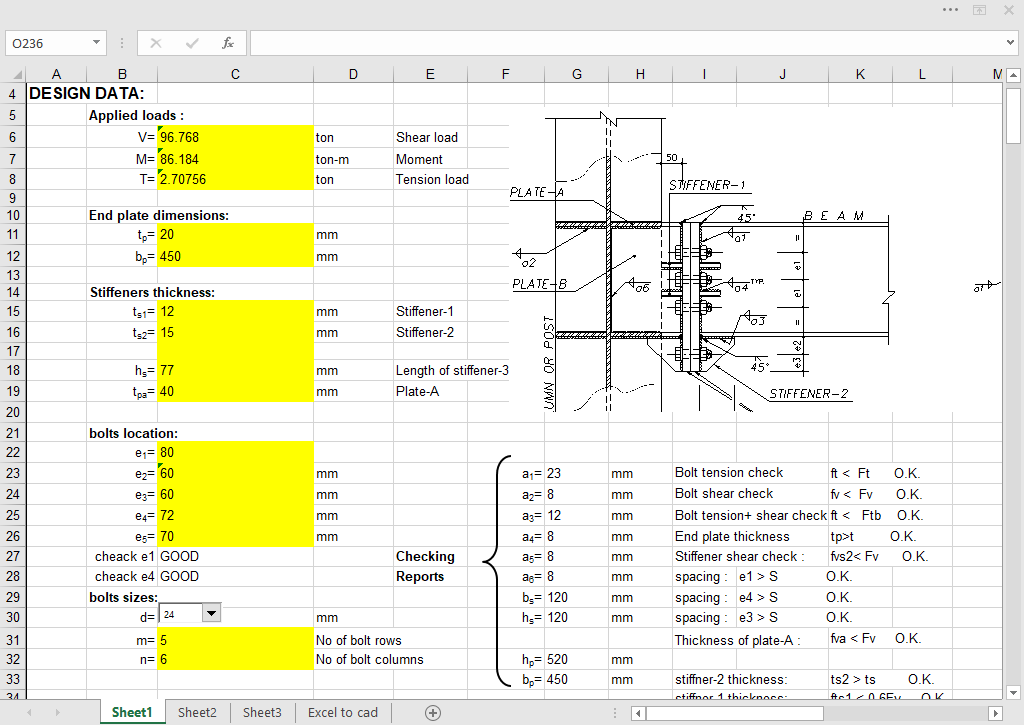The height and width of the screenshot is (725, 1024).
Task: Switch to the Sheet2 tab
Action: tap(197, 713)
